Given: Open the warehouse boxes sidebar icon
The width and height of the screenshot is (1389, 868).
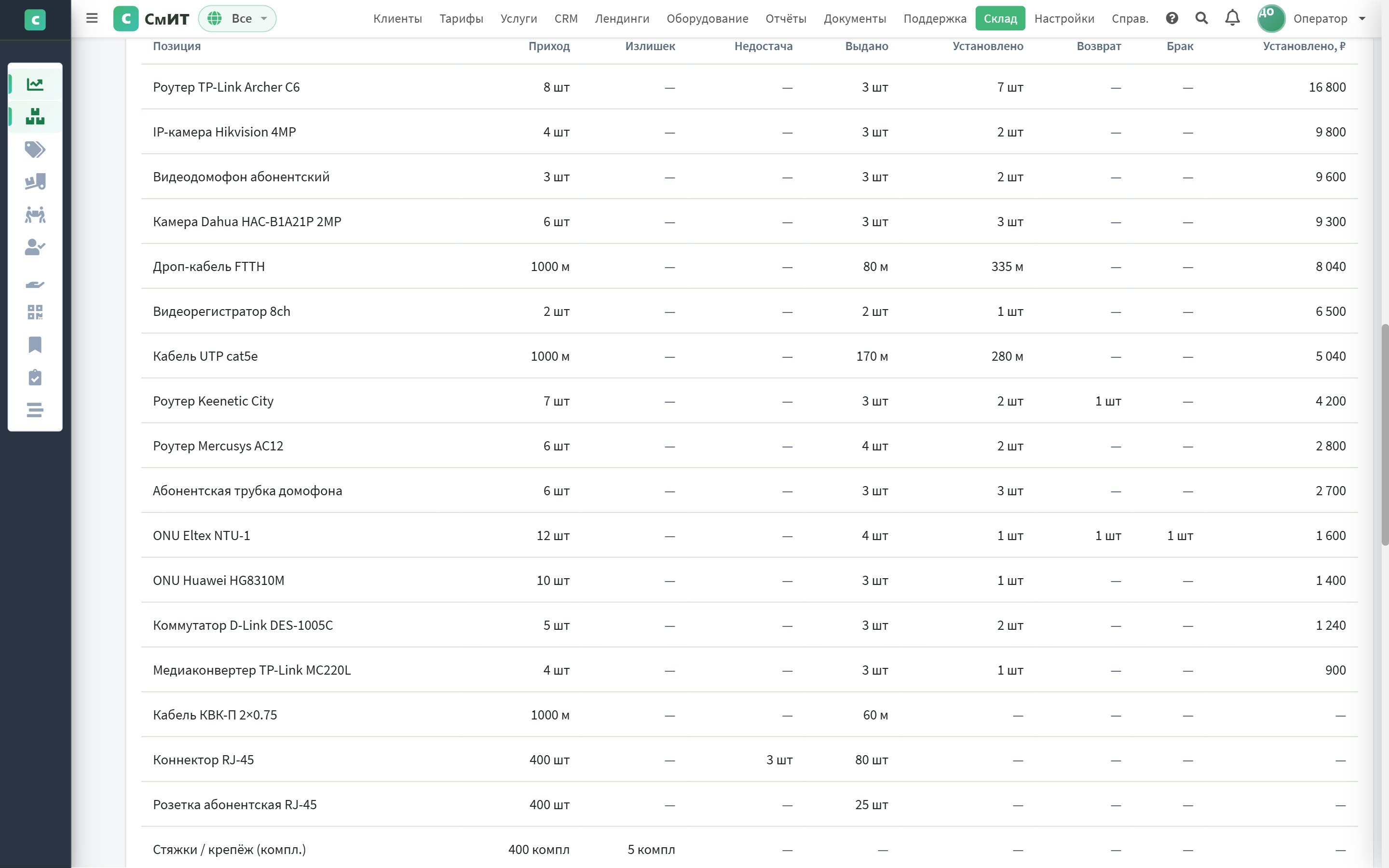Looking at the screenshot, I should (35, 117).
